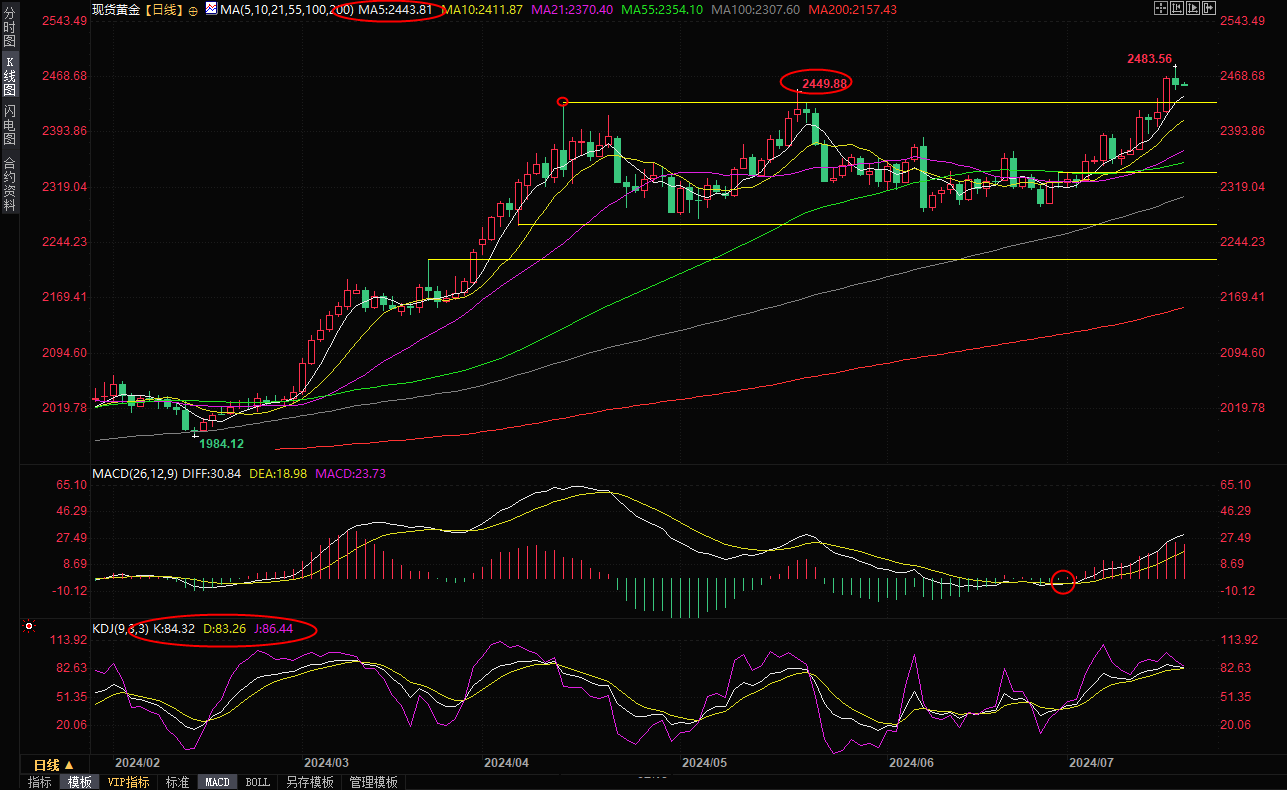
Task: Toggle the BOLL indicator template
Action: point(257,782)
